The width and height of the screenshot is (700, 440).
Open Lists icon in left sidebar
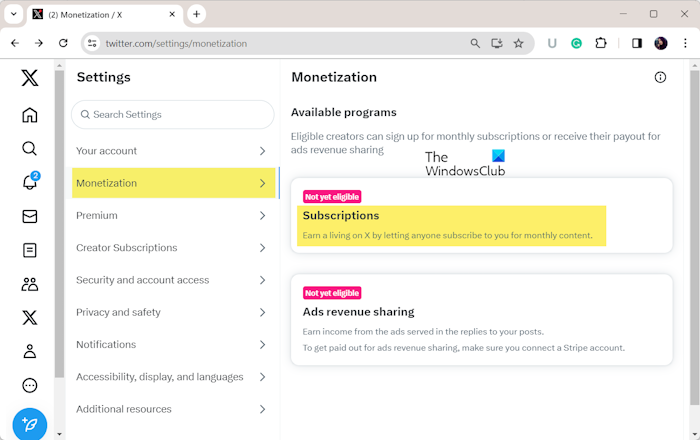pyautogui.click(x=30, y=250)
